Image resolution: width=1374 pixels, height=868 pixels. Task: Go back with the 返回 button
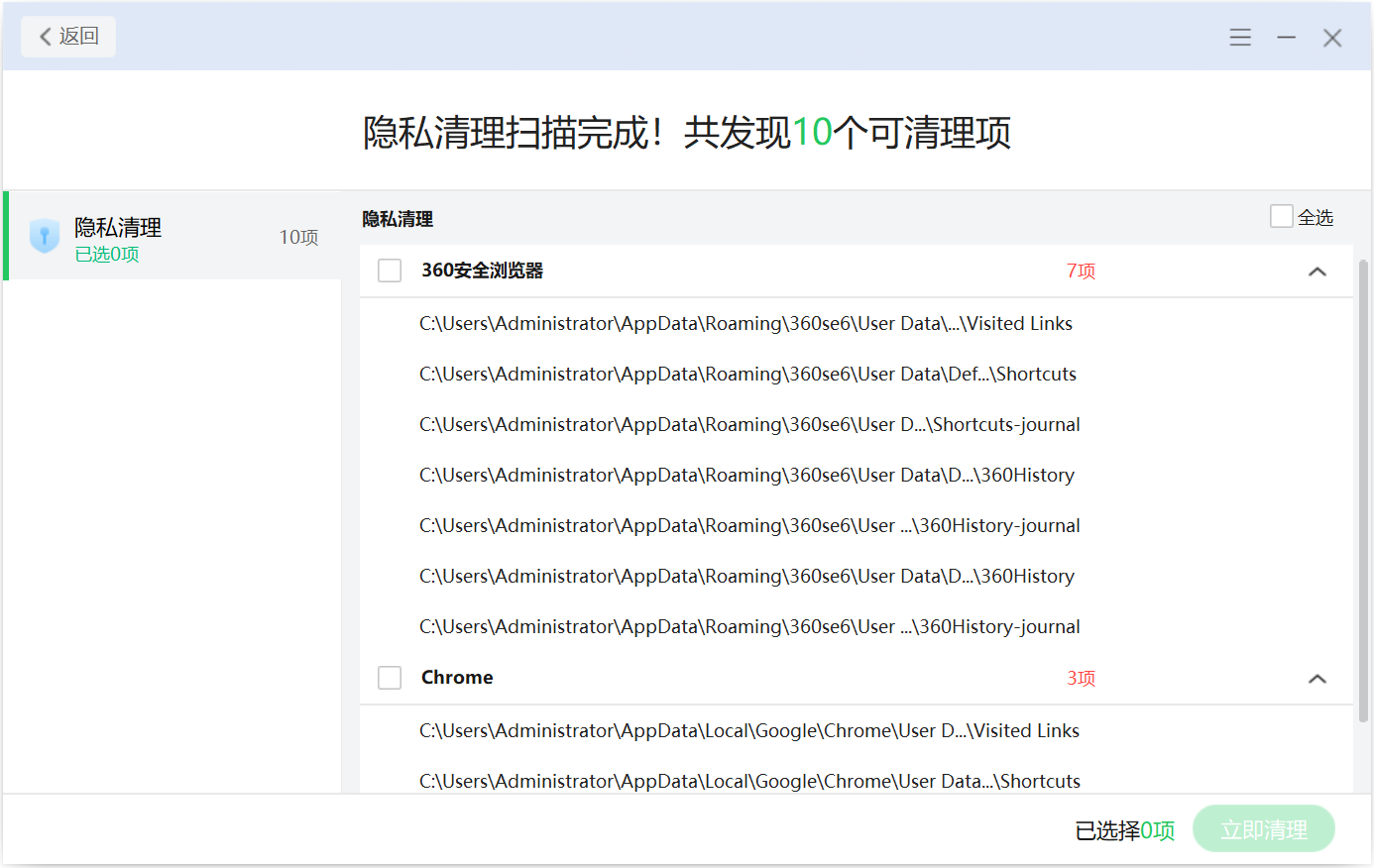[x=68, y=37]
